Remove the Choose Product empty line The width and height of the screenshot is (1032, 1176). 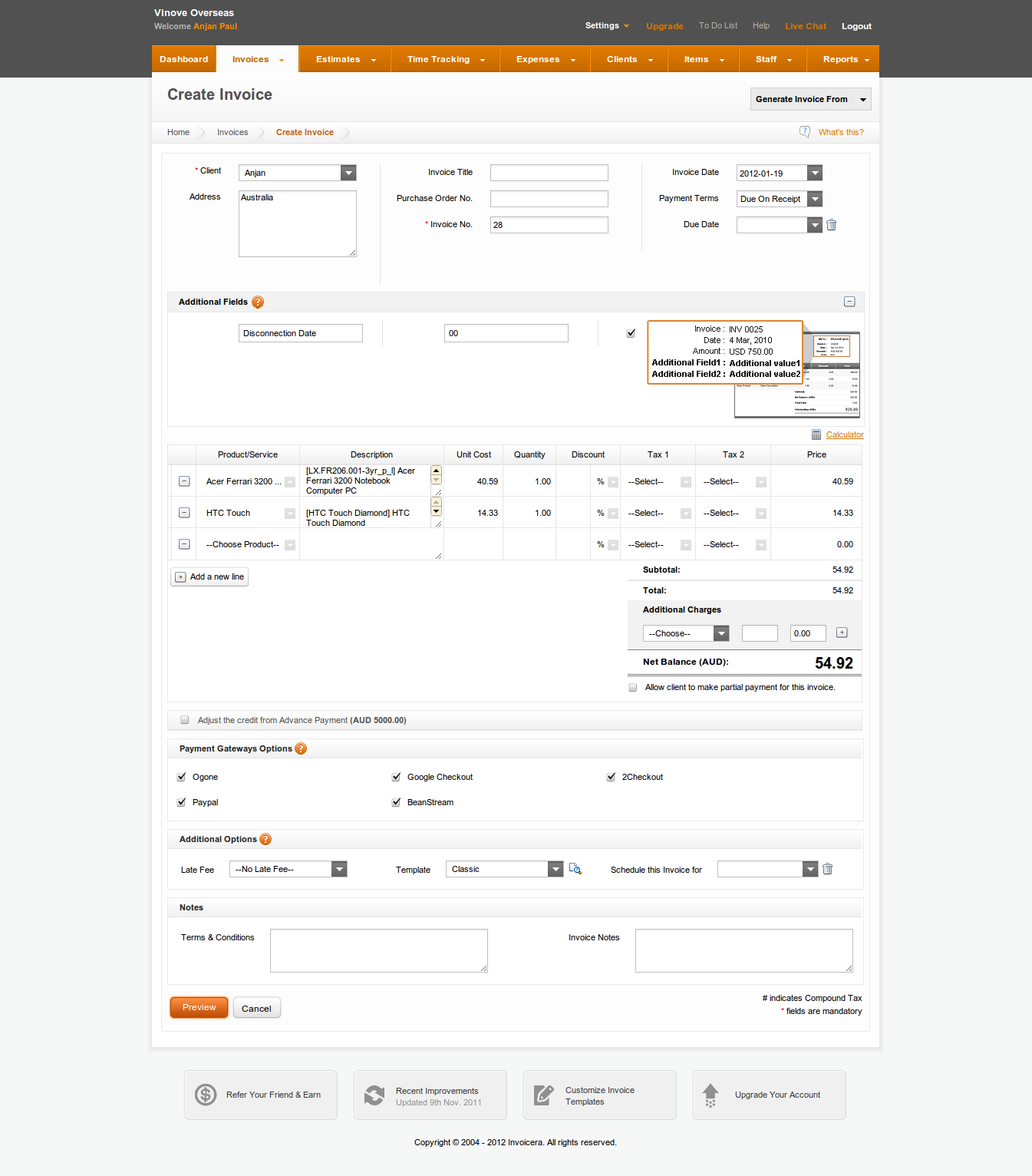click(184, 544)
